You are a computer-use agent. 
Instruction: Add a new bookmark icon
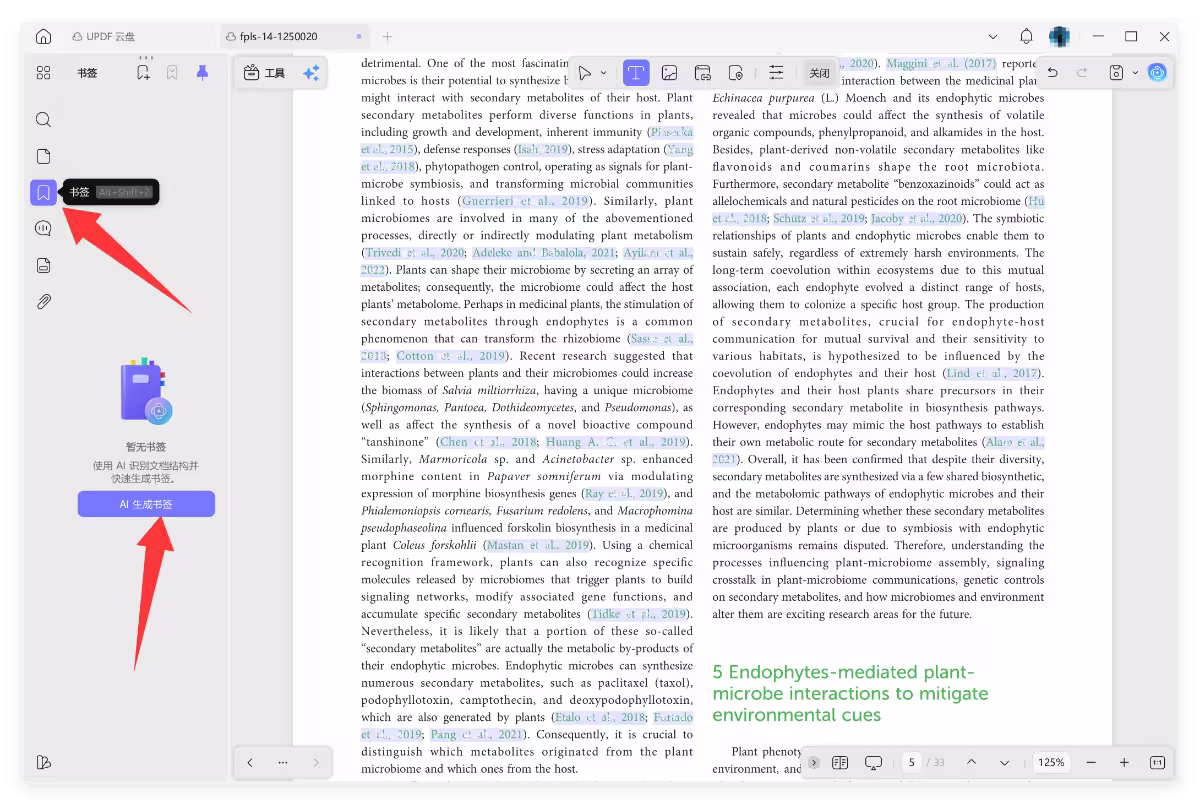pos(144,73)
